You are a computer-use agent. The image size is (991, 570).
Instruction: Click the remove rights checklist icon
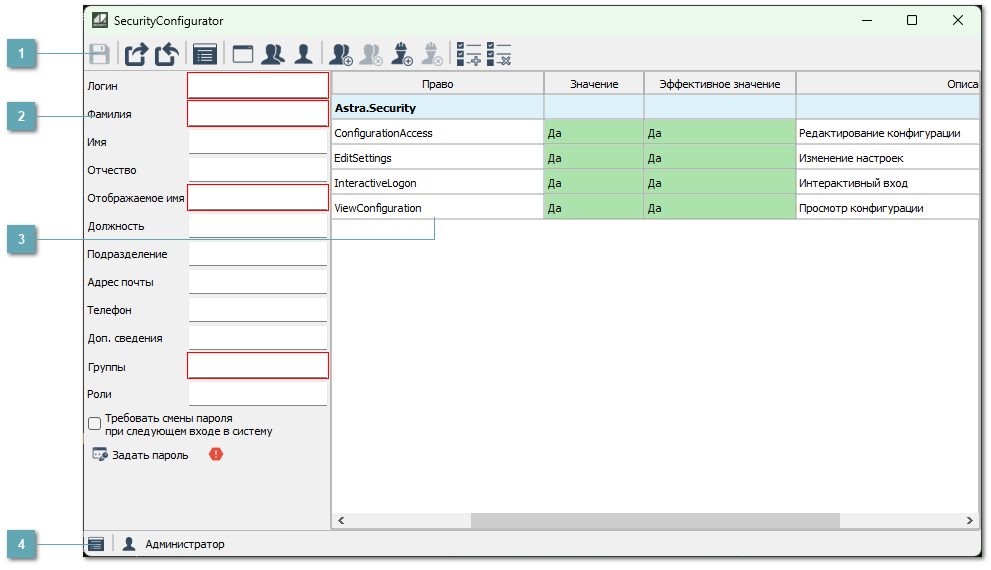[x=499, y=54]
